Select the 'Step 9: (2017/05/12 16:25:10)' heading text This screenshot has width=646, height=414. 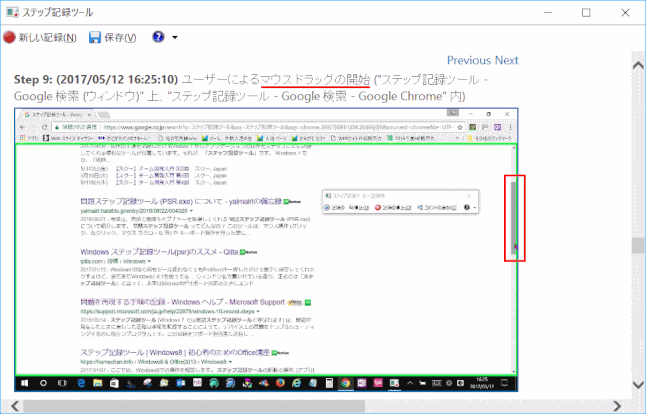pos(96,79)
